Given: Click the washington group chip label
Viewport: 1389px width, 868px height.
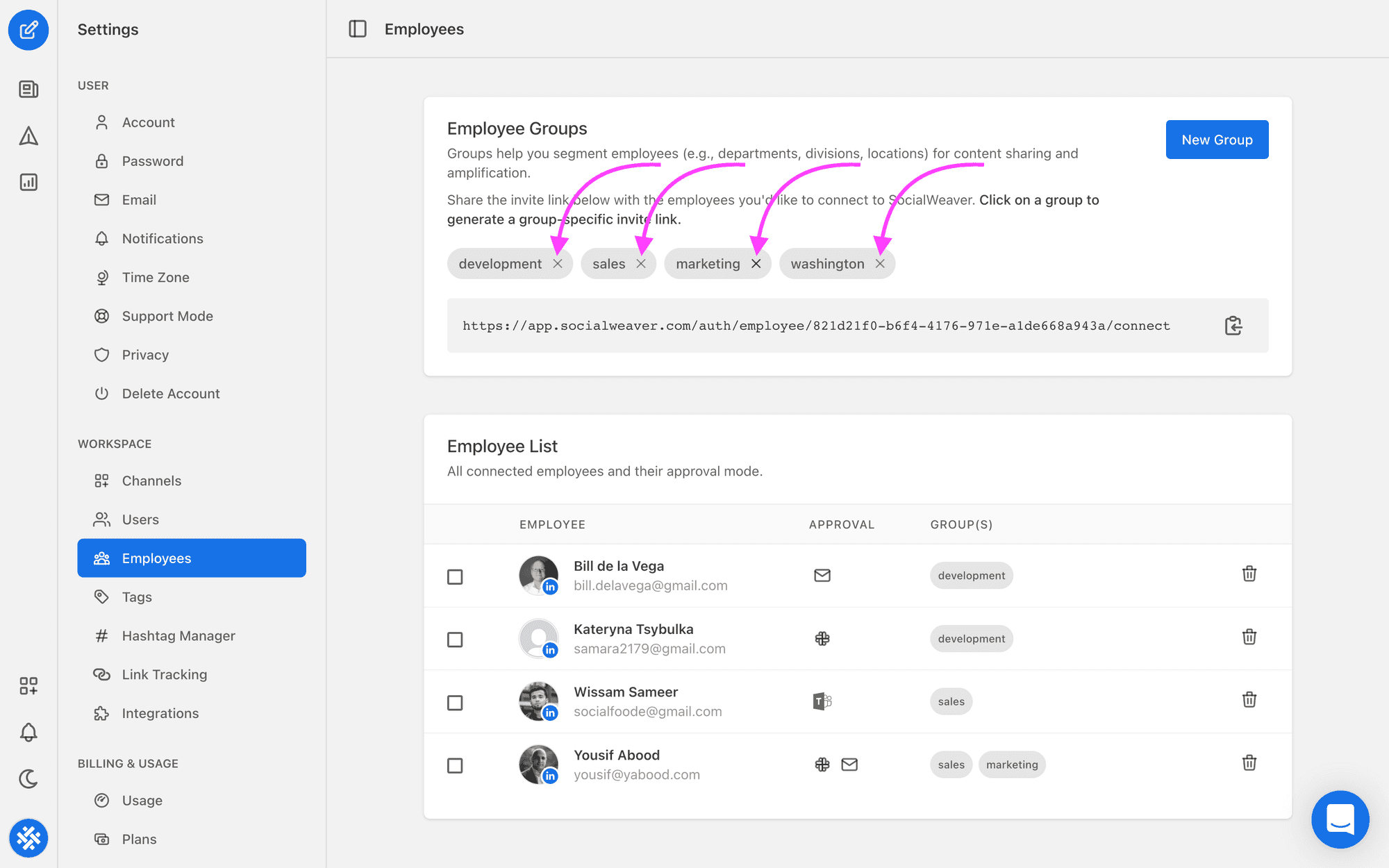Looking at the screenshot, I should (x=827, y=264).
